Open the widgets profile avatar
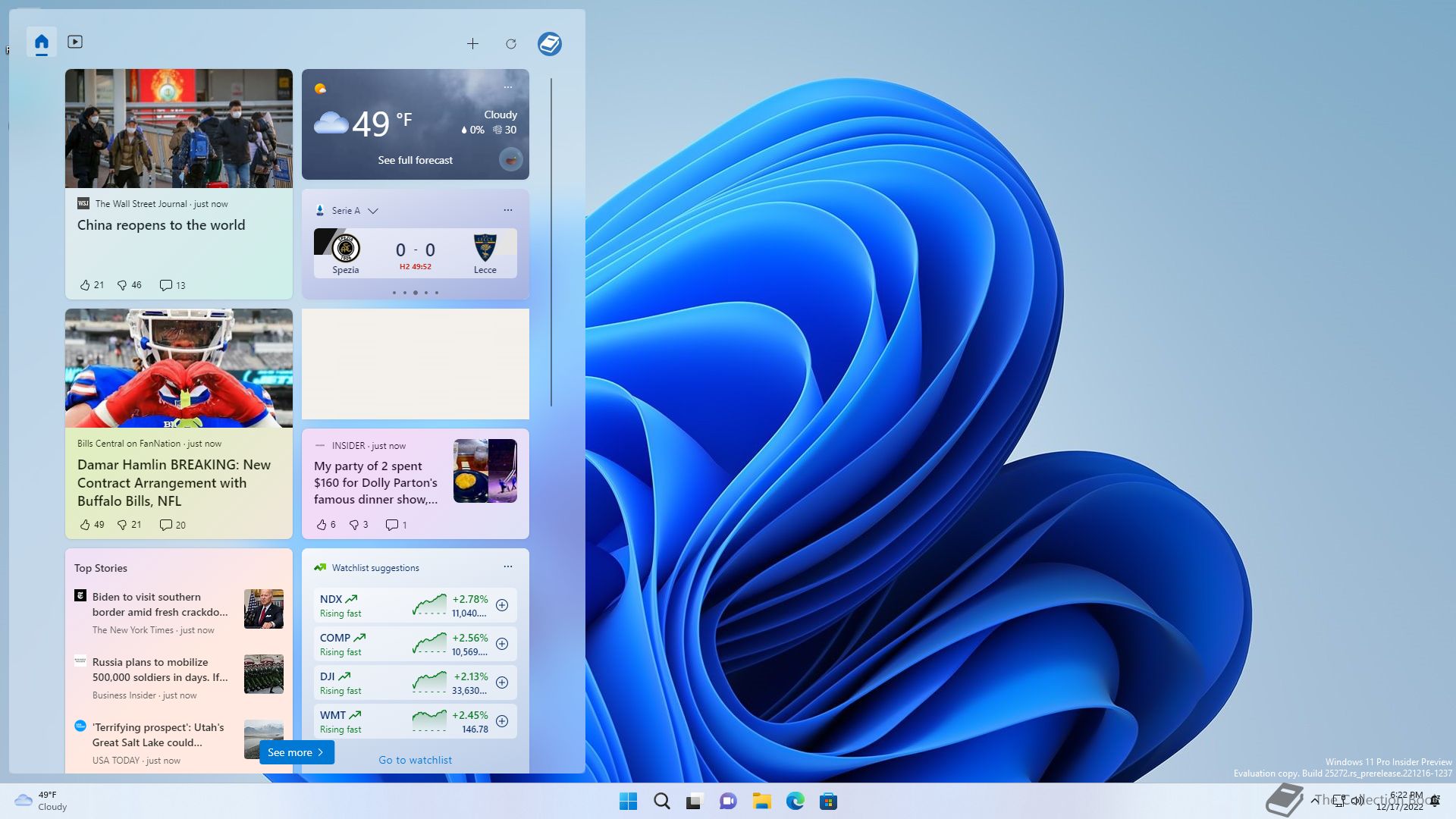The height and width of the screenshot is (819, 1456). 550,44
